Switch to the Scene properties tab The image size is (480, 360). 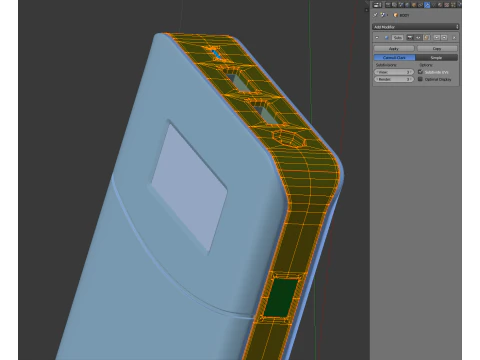[x=401, y=5]
